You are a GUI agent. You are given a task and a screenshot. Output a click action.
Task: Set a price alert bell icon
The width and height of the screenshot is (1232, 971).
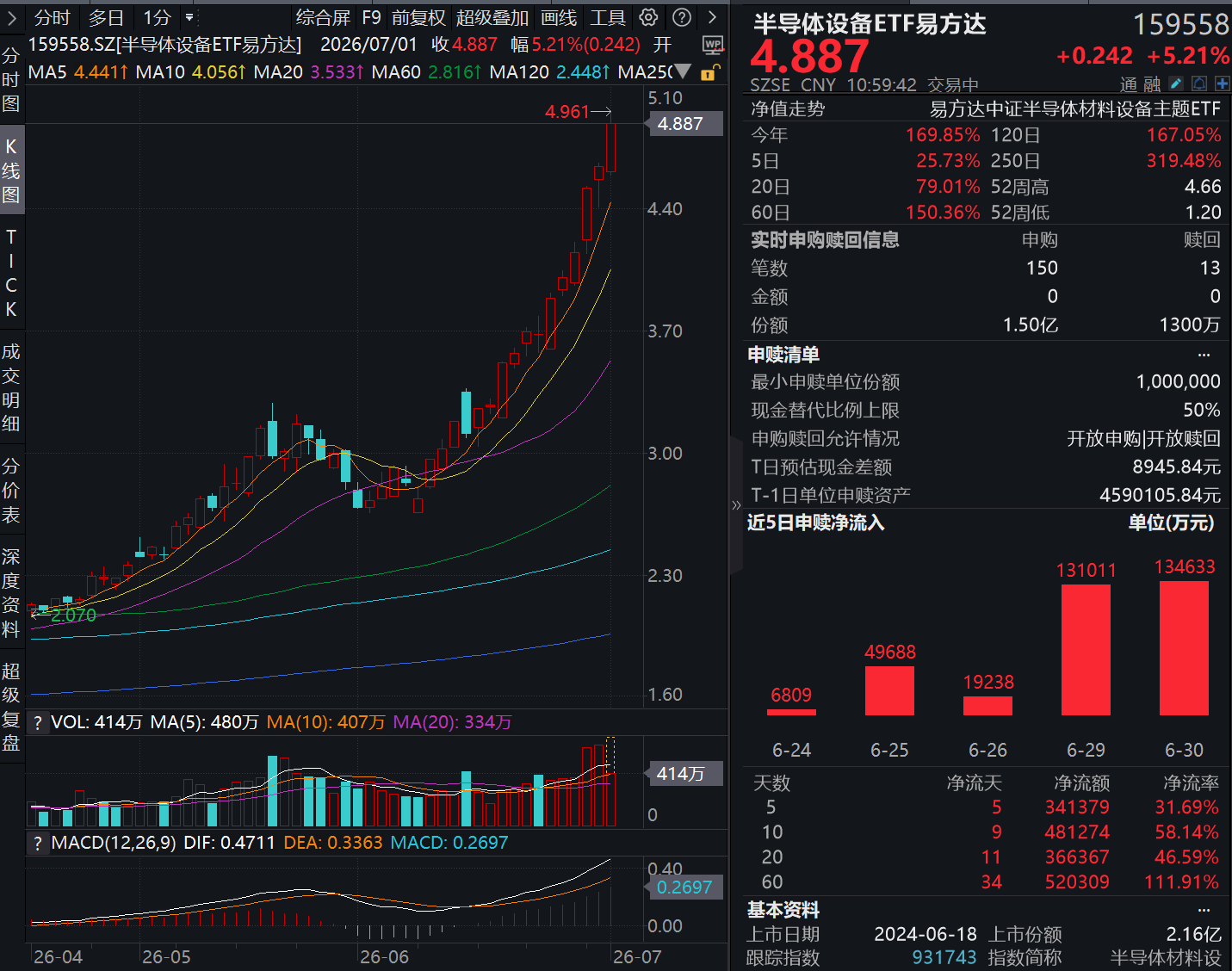[x=1199, y=84]
